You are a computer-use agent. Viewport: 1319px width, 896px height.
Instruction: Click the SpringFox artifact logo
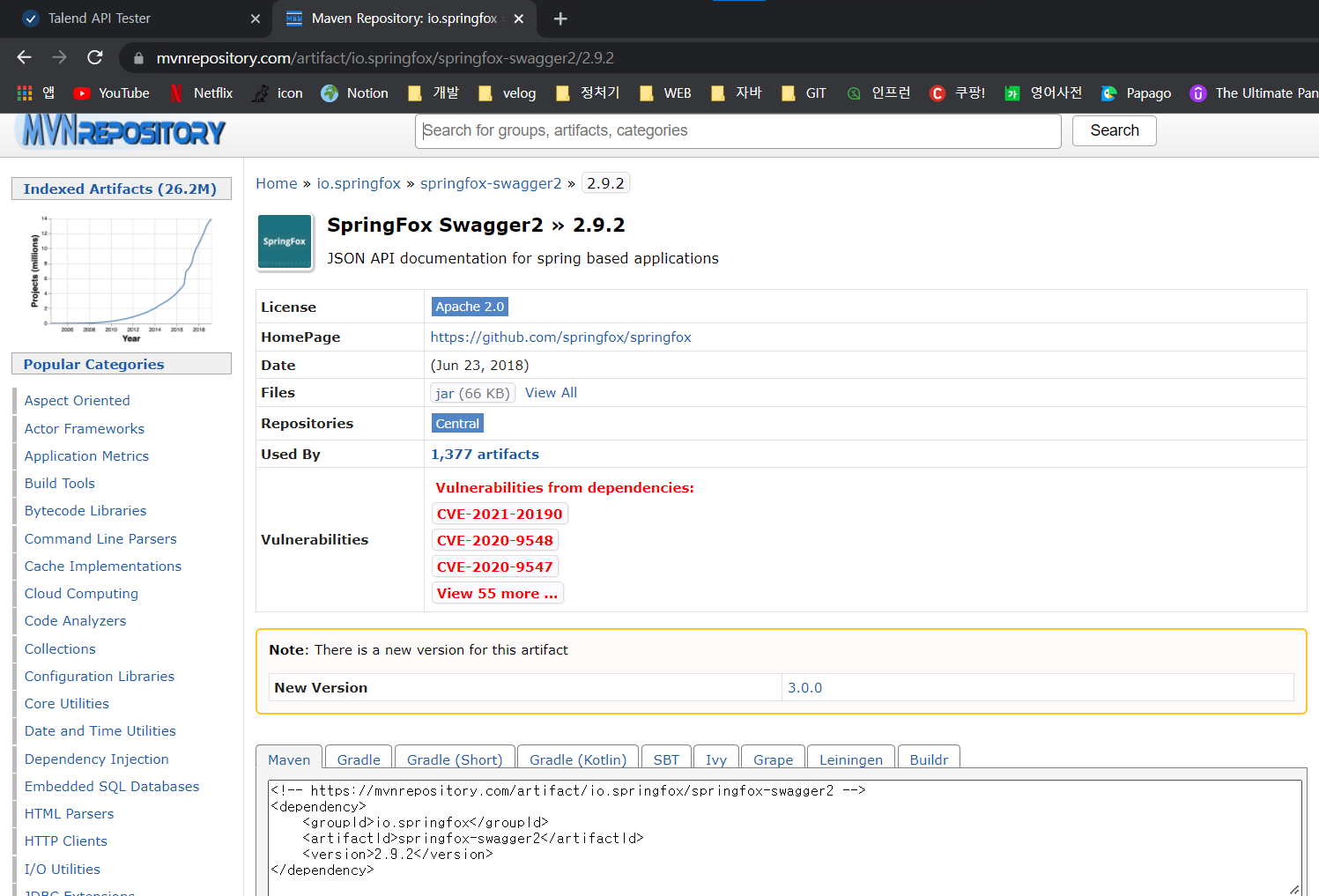[285, 241]
